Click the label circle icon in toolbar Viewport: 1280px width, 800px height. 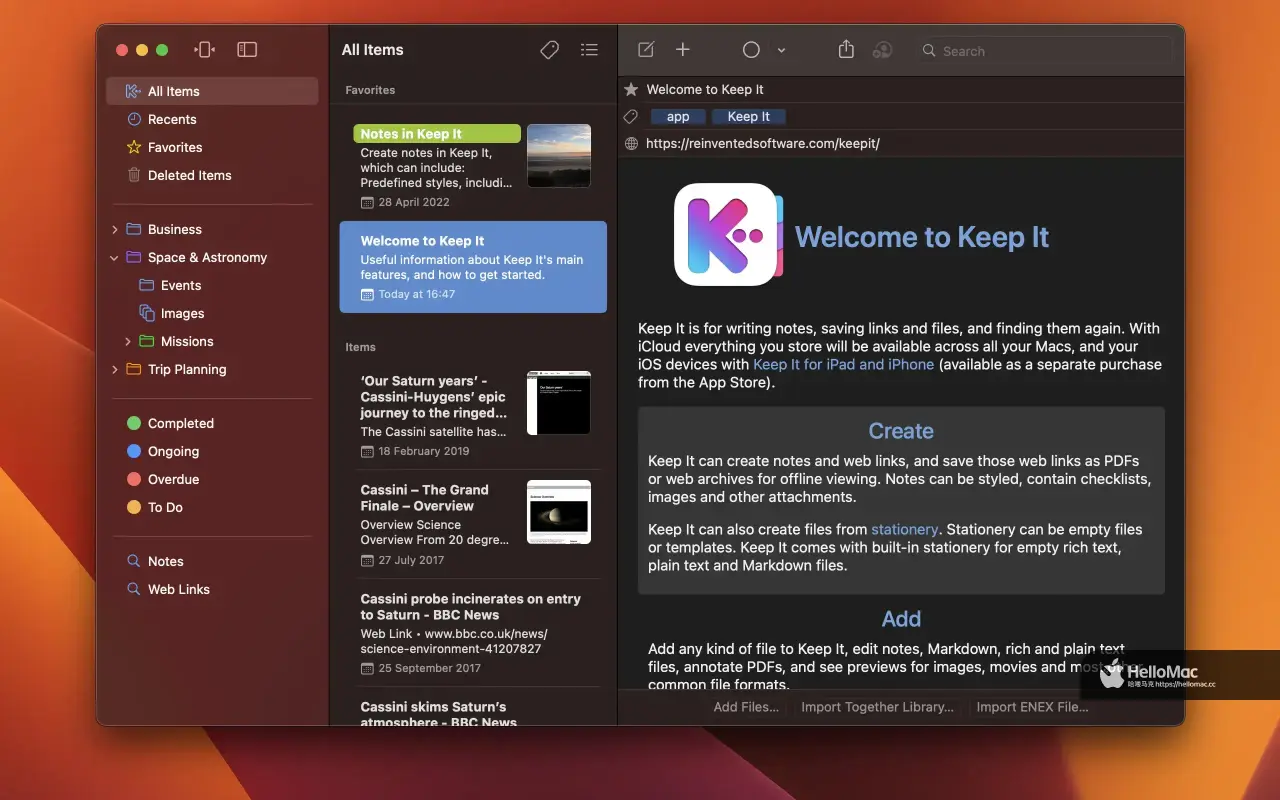(751, 50)
